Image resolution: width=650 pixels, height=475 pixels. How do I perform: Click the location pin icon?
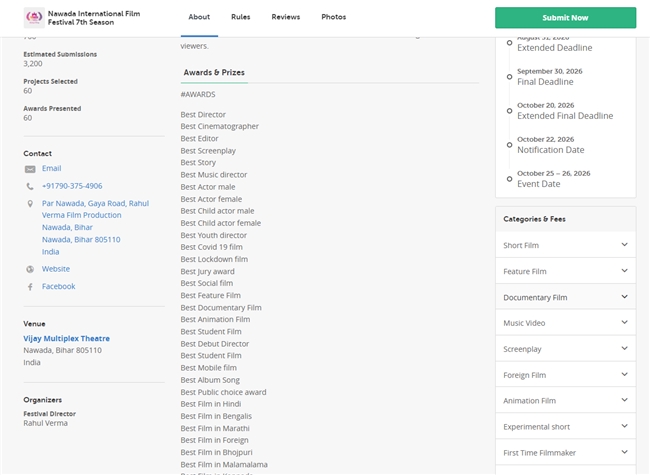pos(30,203)
